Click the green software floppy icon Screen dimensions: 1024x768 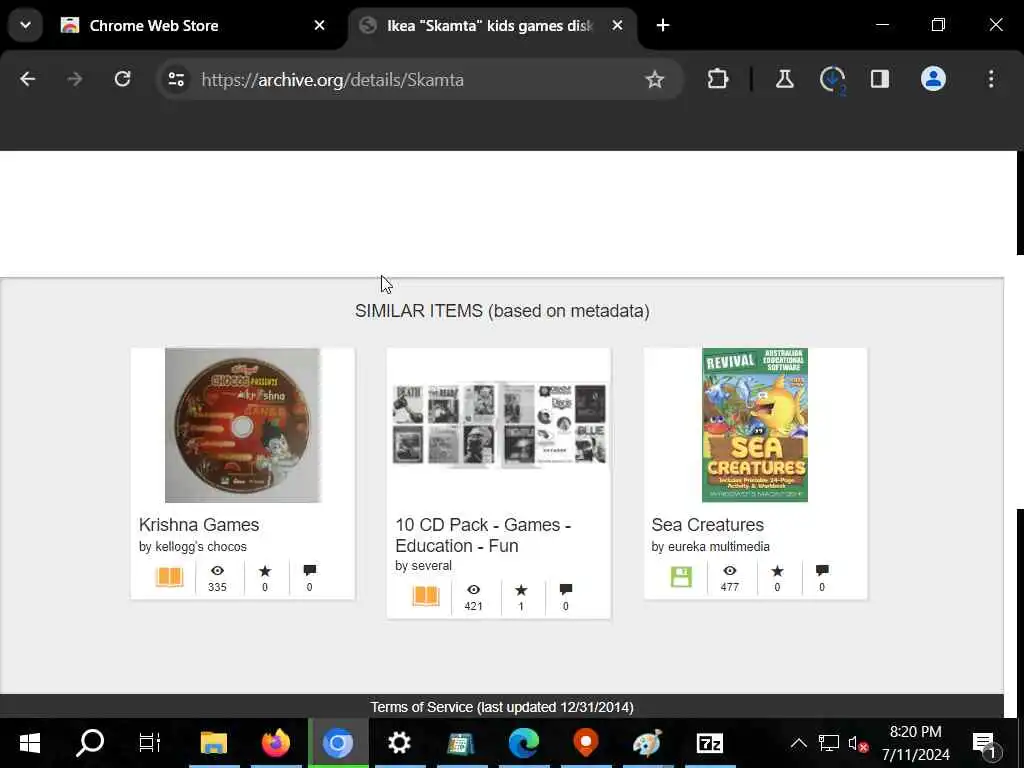pyautogui.click(x=681, y=577)
